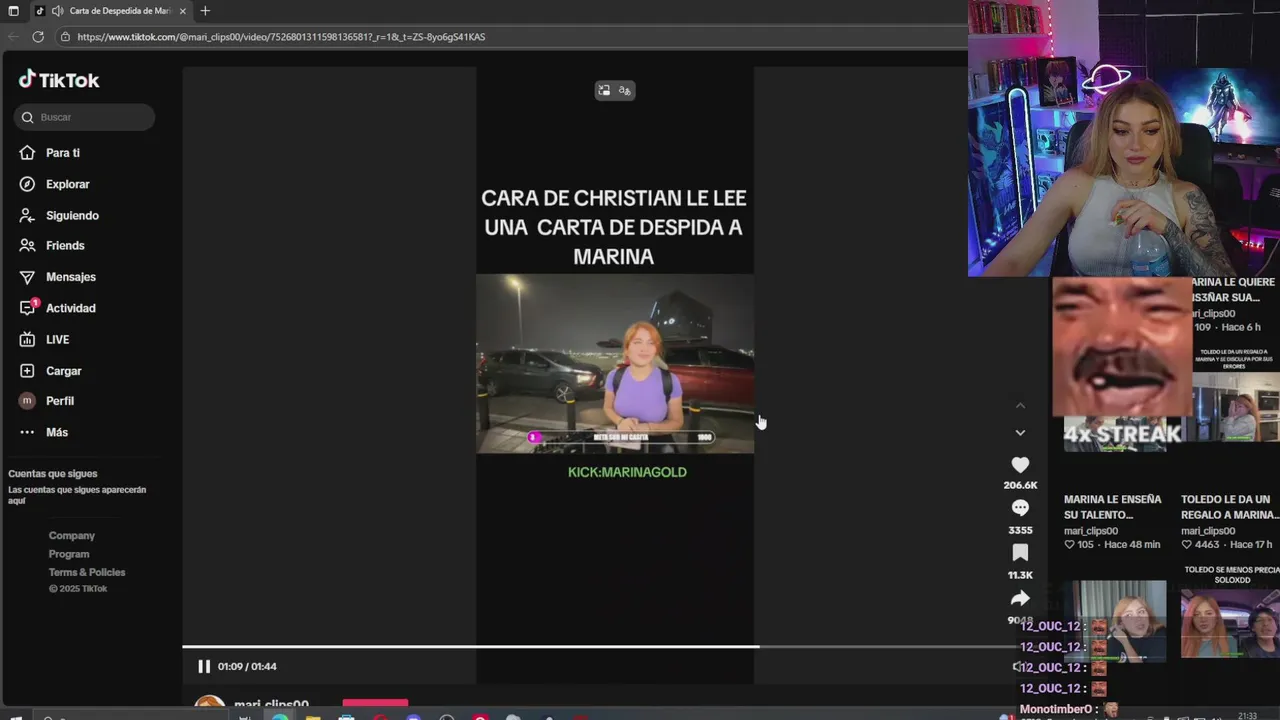Image resolution: width=1280 pixels, height=720 pixels.
Task: Open the Explorar page
Action: tap(67, 184)
